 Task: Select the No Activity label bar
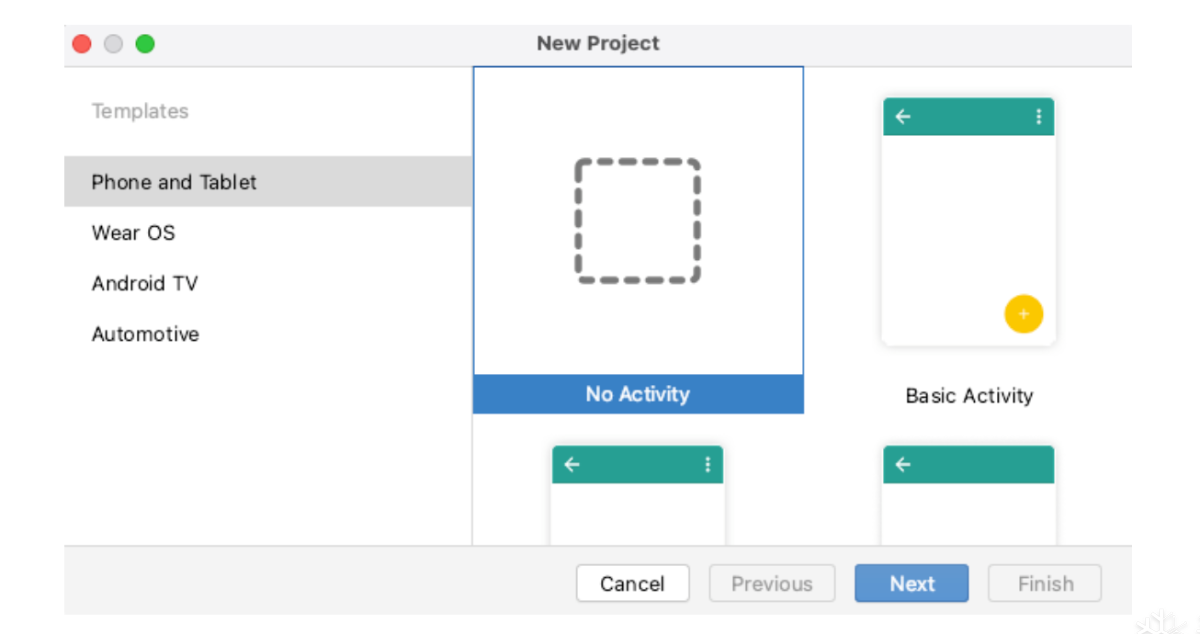pos(638,394)
